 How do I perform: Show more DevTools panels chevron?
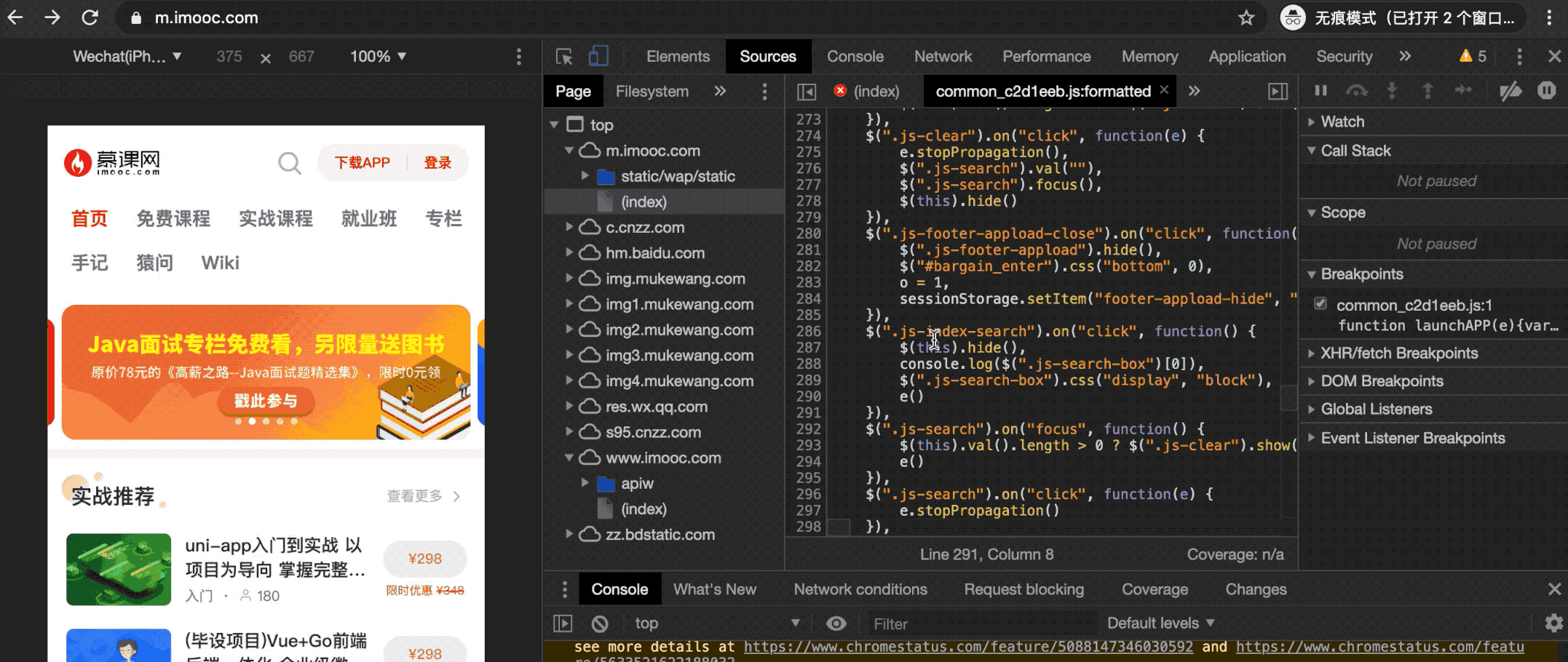point(1405,56)
